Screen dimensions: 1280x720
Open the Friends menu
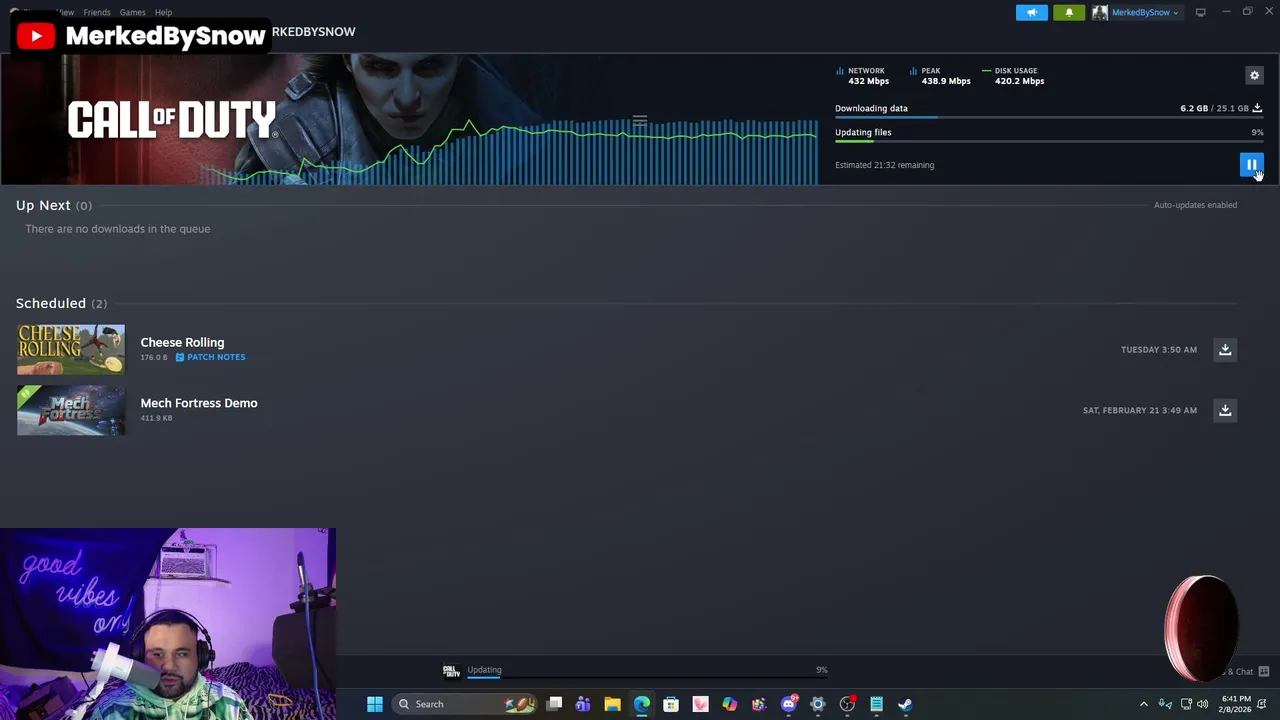97,12
